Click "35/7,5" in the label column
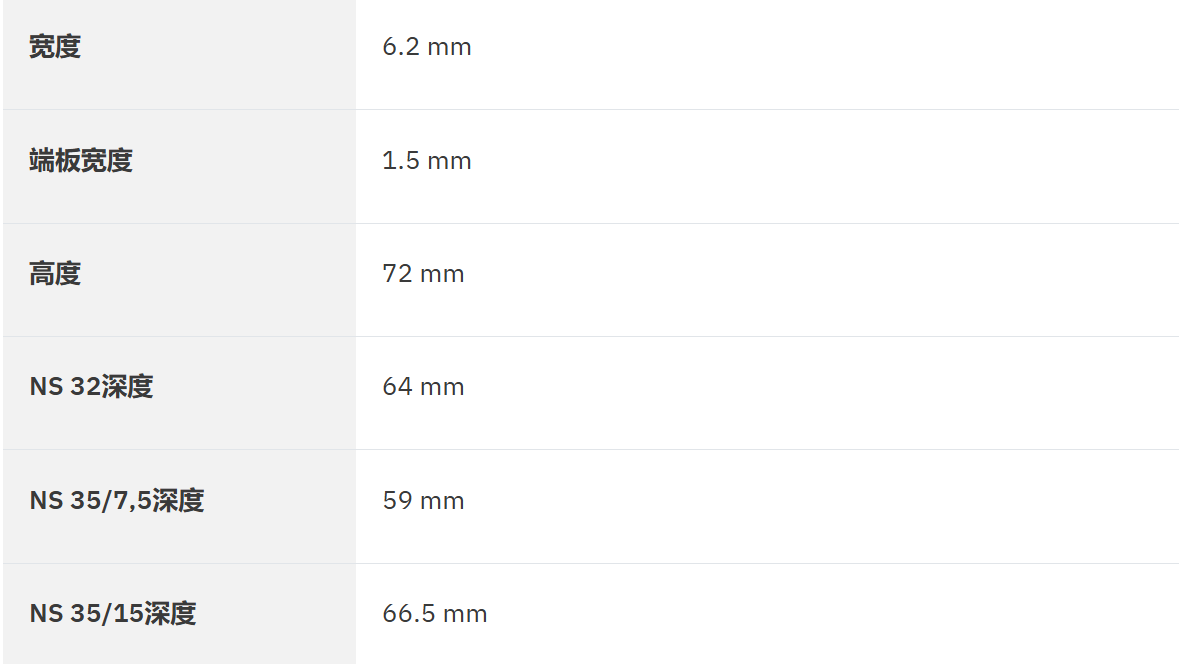 pos(109,500)
